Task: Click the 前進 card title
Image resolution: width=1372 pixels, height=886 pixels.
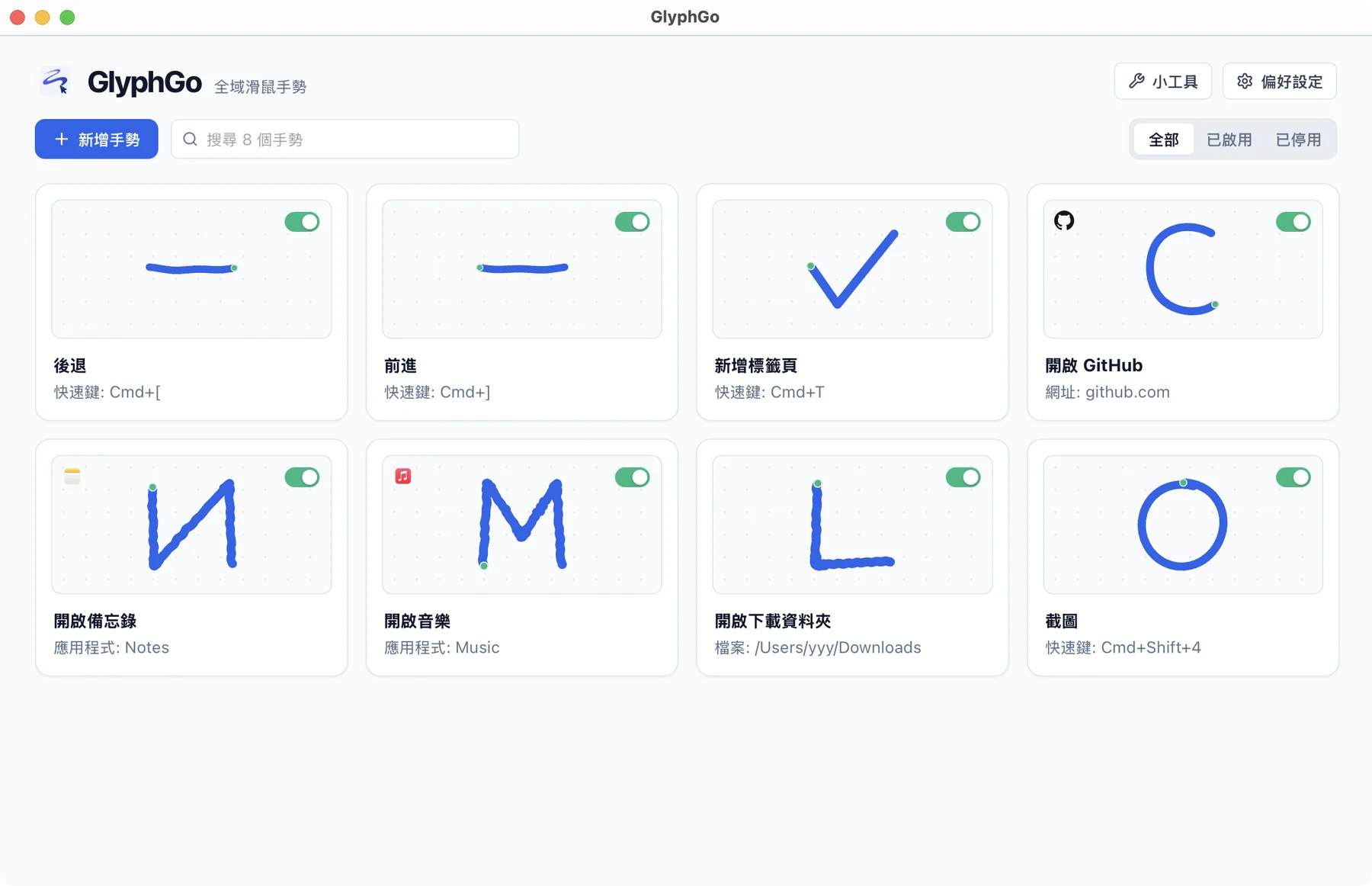Action: pyautogui.click(x=400, y=366)
